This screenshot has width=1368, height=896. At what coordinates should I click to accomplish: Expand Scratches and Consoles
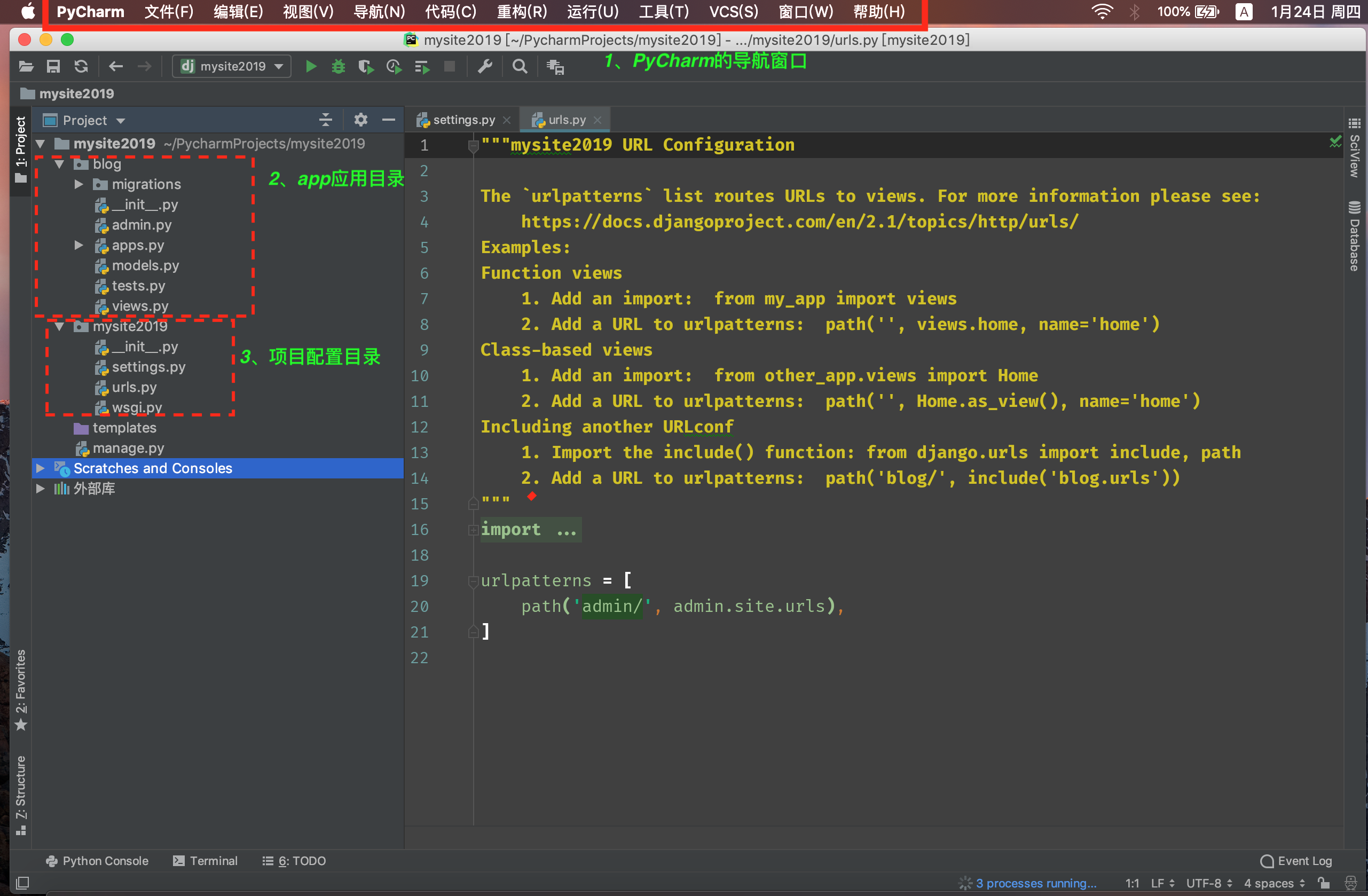point(40,468)
